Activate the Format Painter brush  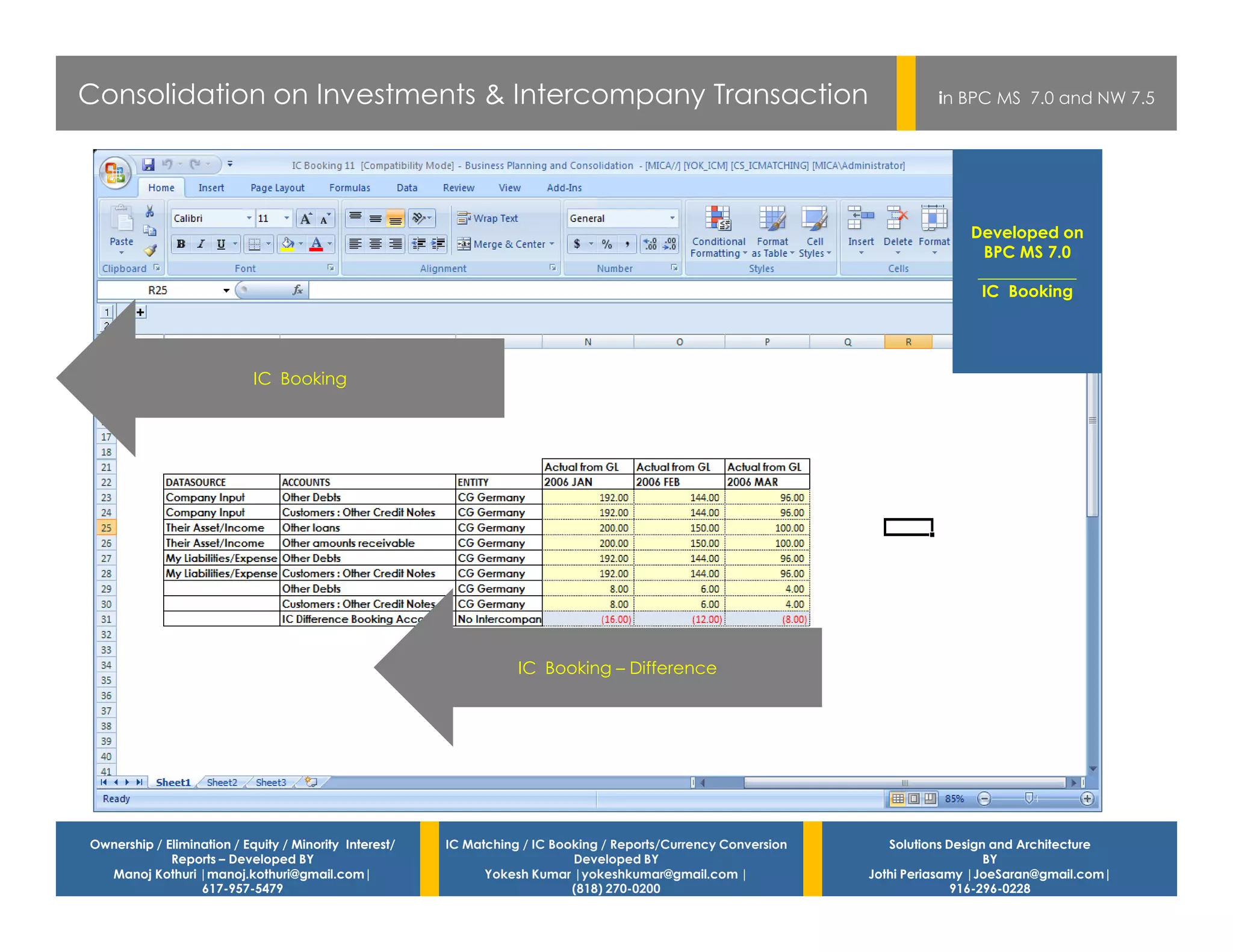click(x=150, y=250)
